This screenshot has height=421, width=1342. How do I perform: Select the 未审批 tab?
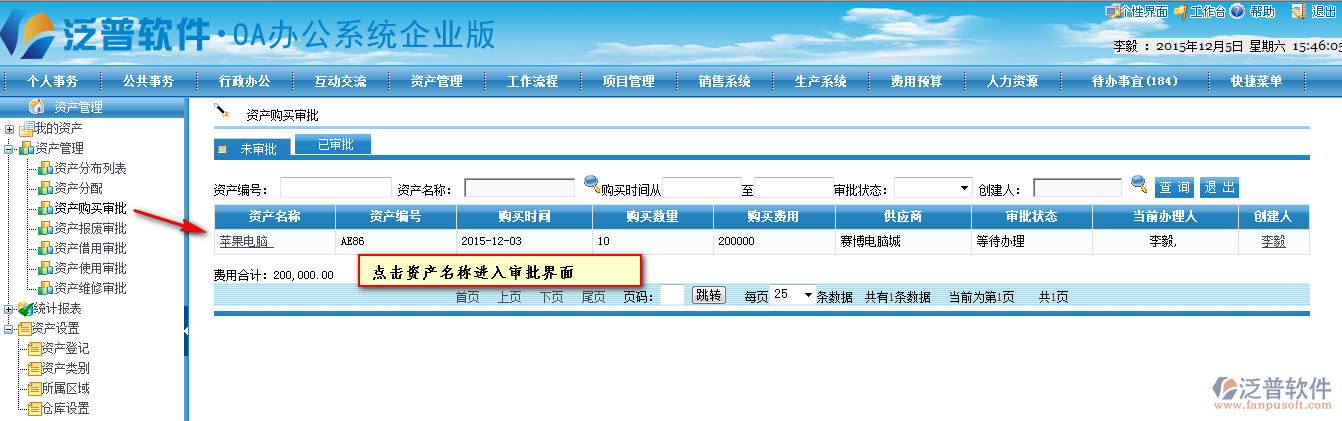point(252,148)
